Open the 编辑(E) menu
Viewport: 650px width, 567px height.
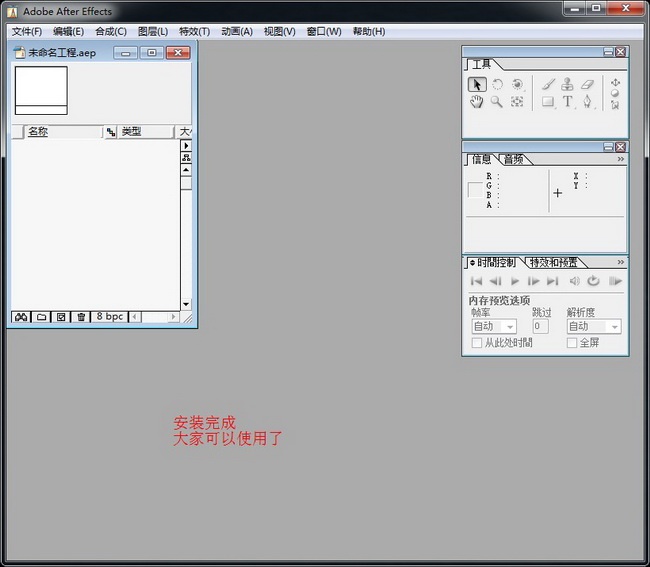coord(68,32)
